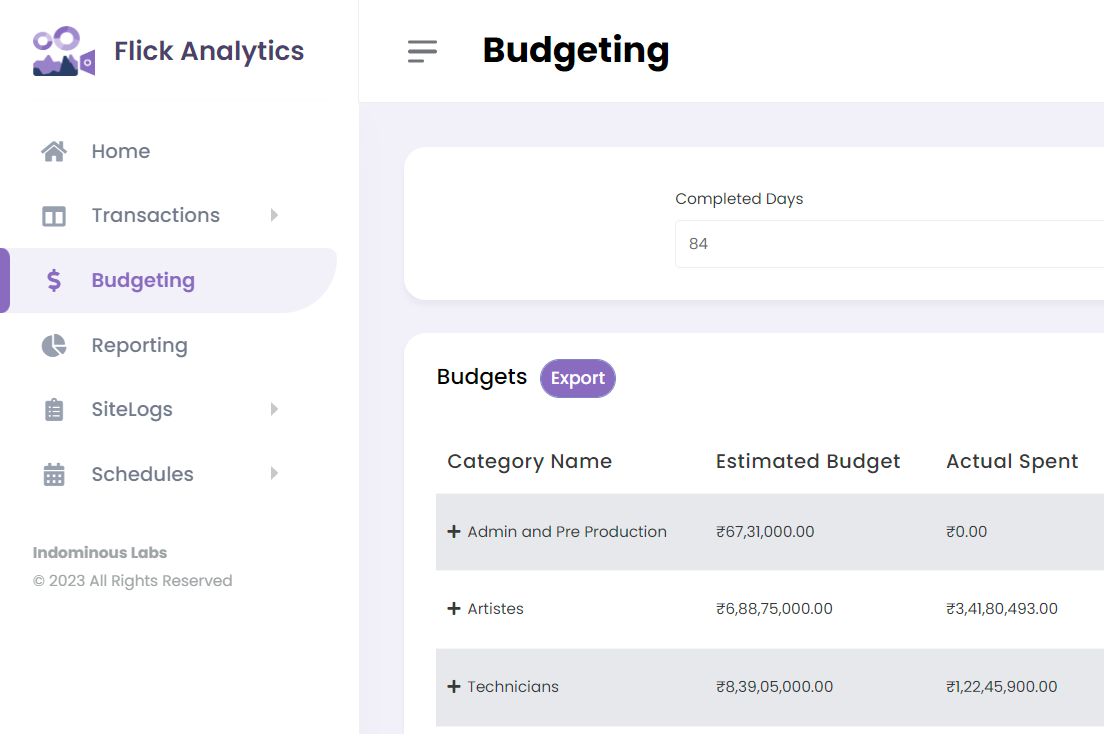Sort by Estimated Budget column header
The width and height of the screenshot is (1104, 734).
[808, 461]
